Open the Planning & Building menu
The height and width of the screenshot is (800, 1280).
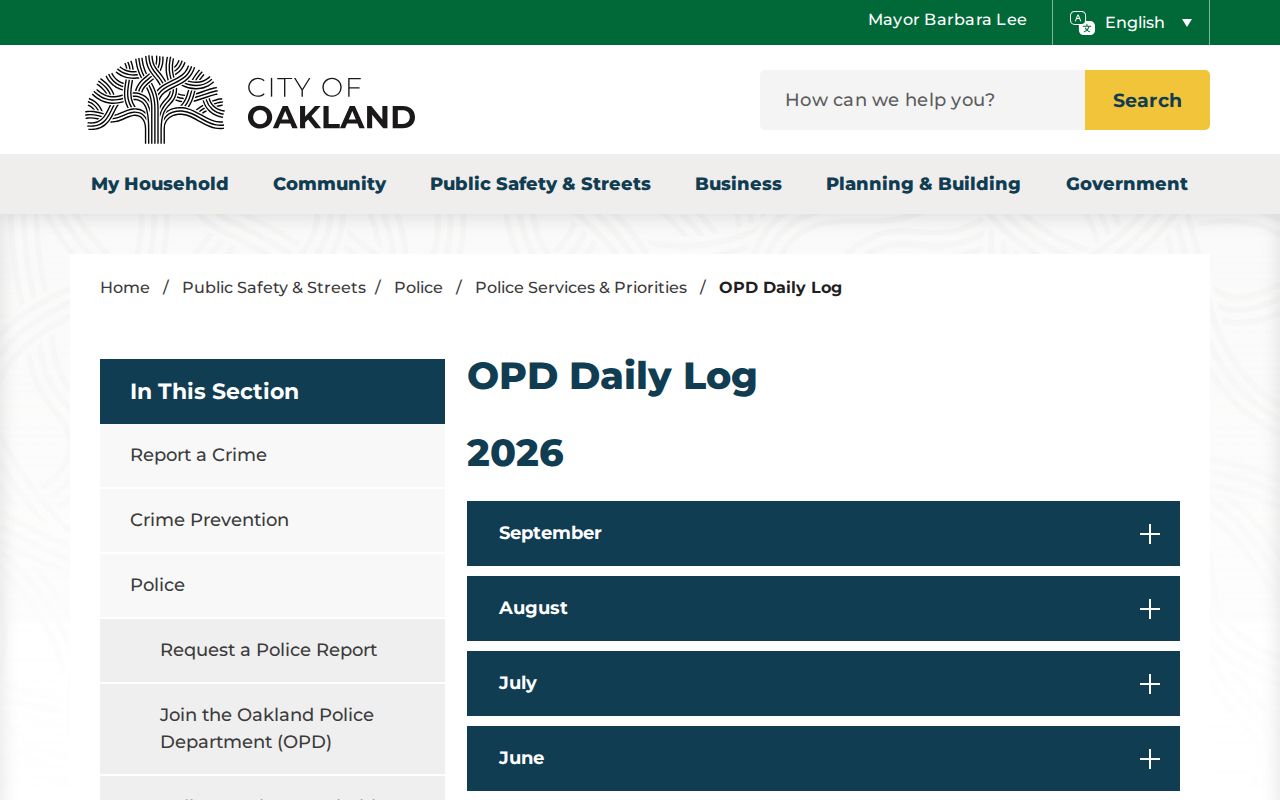[x=923, y=184]
